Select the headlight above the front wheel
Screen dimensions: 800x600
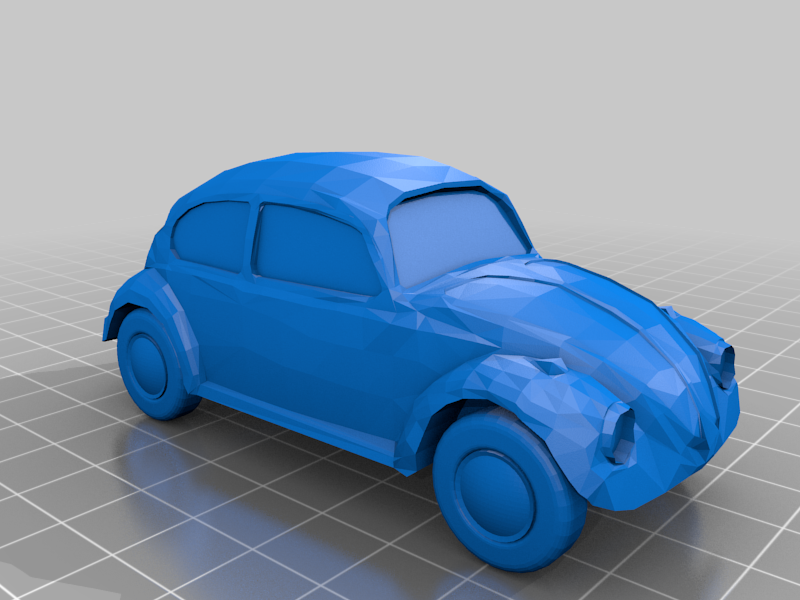pos(617,433)
